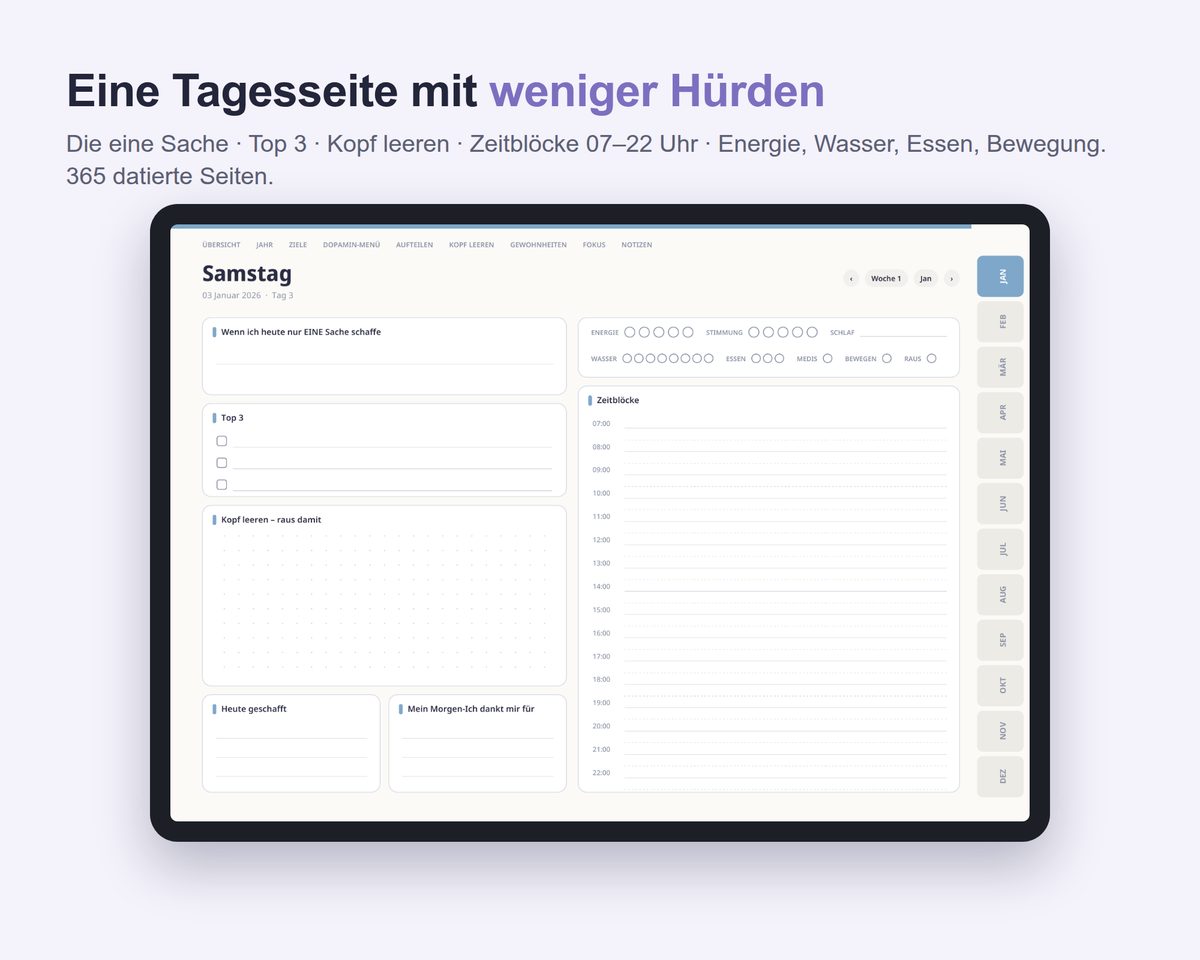Click the first Heute geschafft line
Image resolution: width=1200 pixels, height=960 pixels.
pyautogui.click(x=292, y=738)
